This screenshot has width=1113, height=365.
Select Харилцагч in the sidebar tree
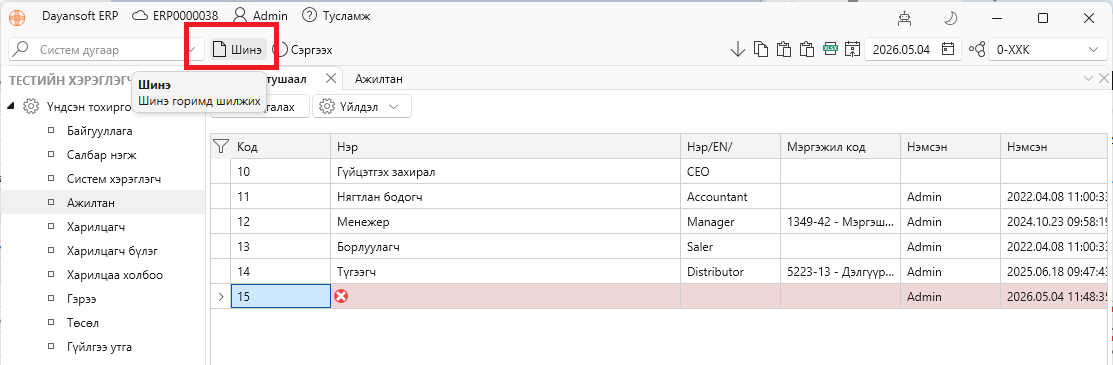pos(95,227)
